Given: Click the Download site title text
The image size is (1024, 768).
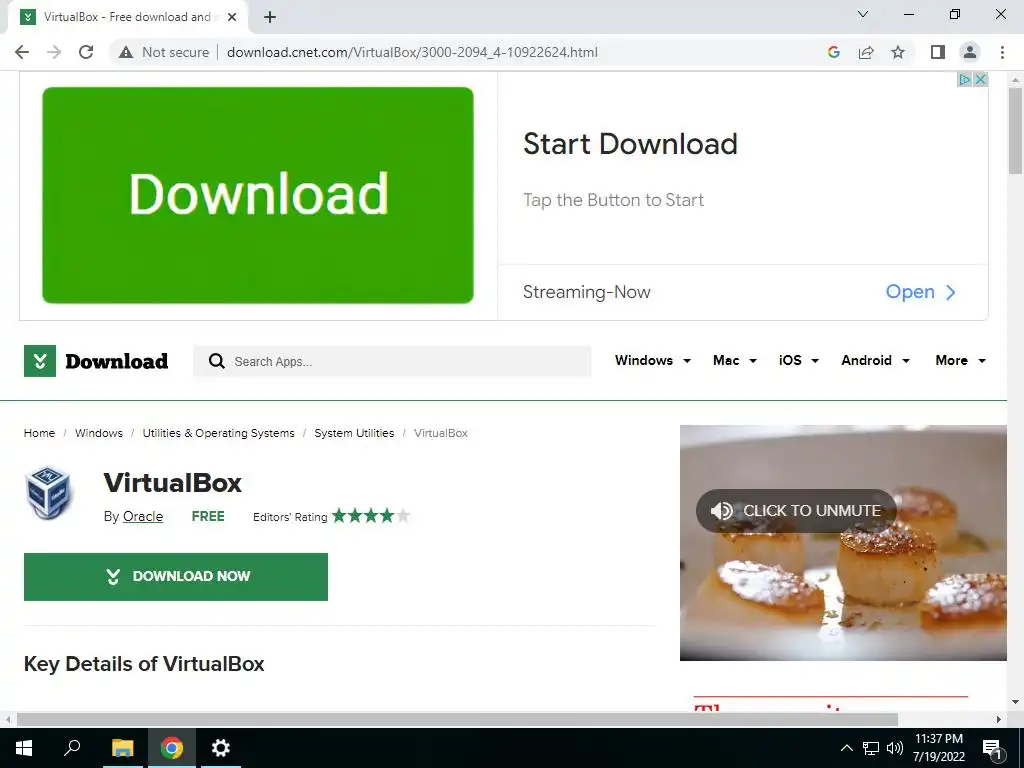Looking at the screenshot, I should (116, 361).
